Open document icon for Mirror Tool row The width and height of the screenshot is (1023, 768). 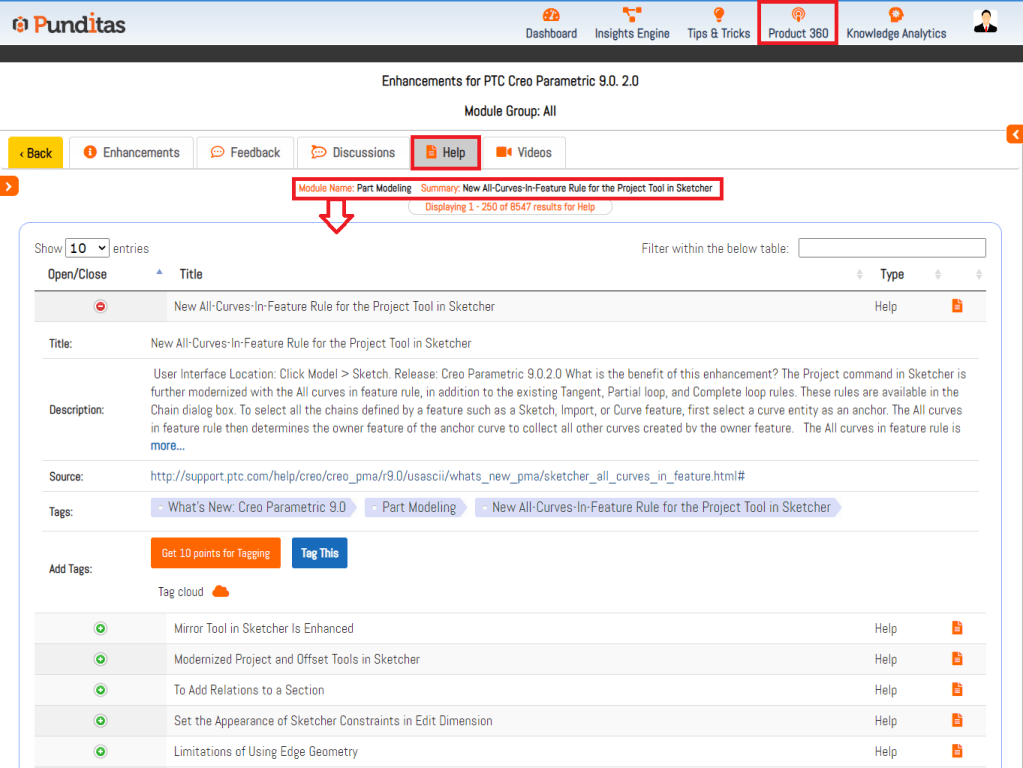click(957, 628)
